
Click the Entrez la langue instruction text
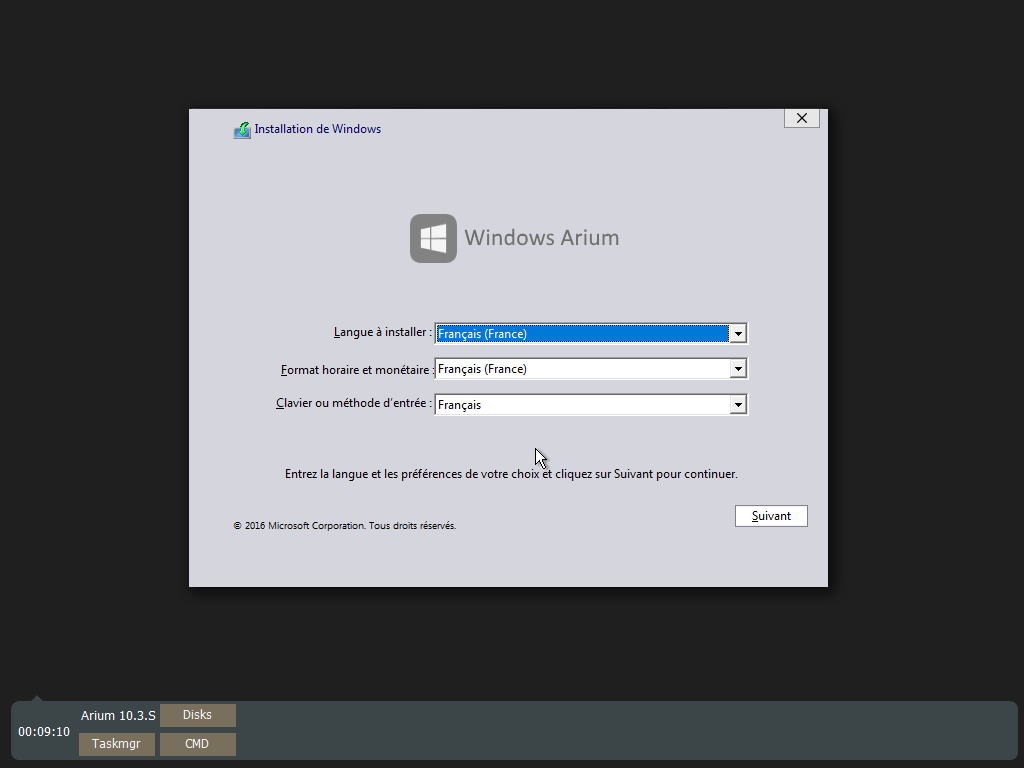click(x=511, y=474)
